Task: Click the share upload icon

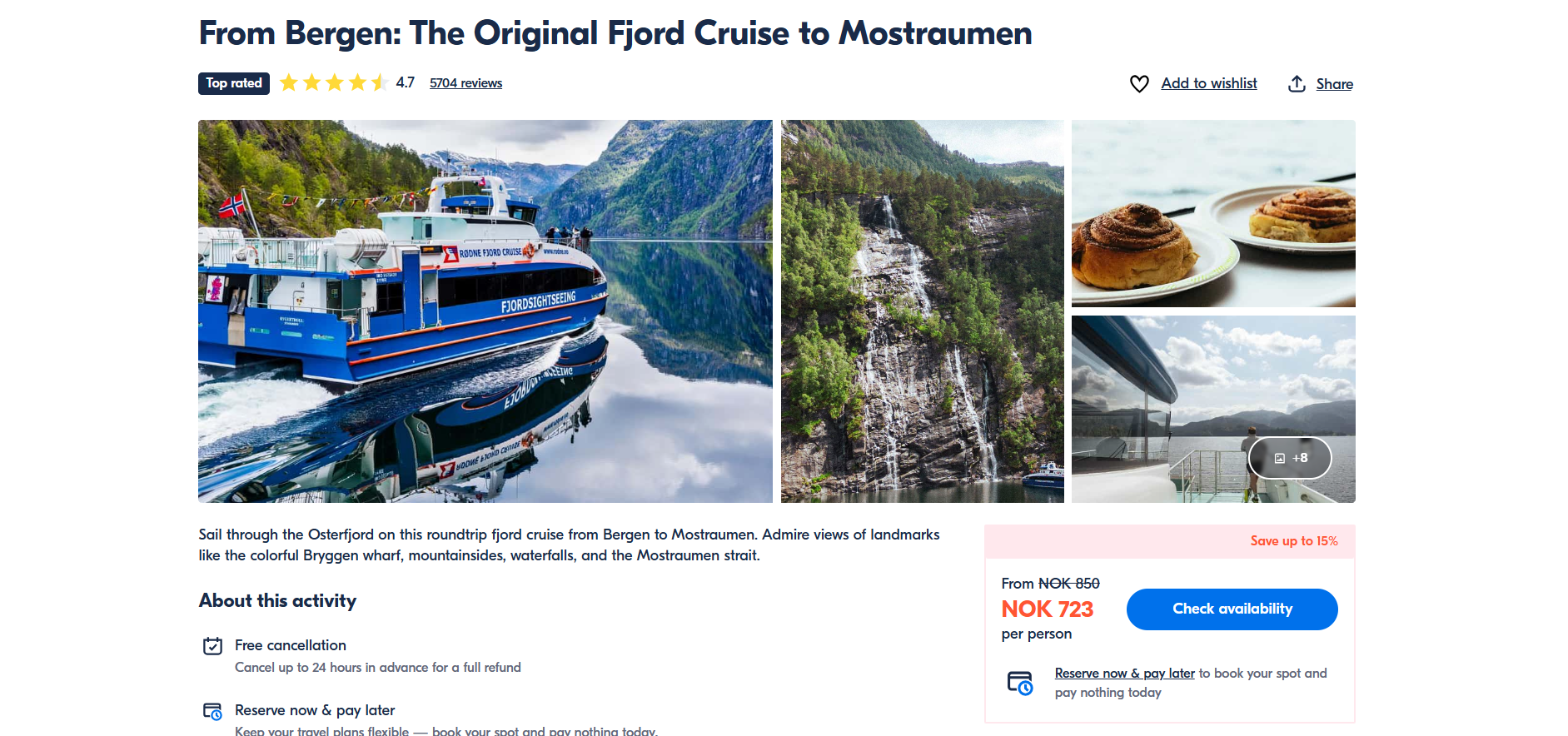Action: [x=1297, y=84]
